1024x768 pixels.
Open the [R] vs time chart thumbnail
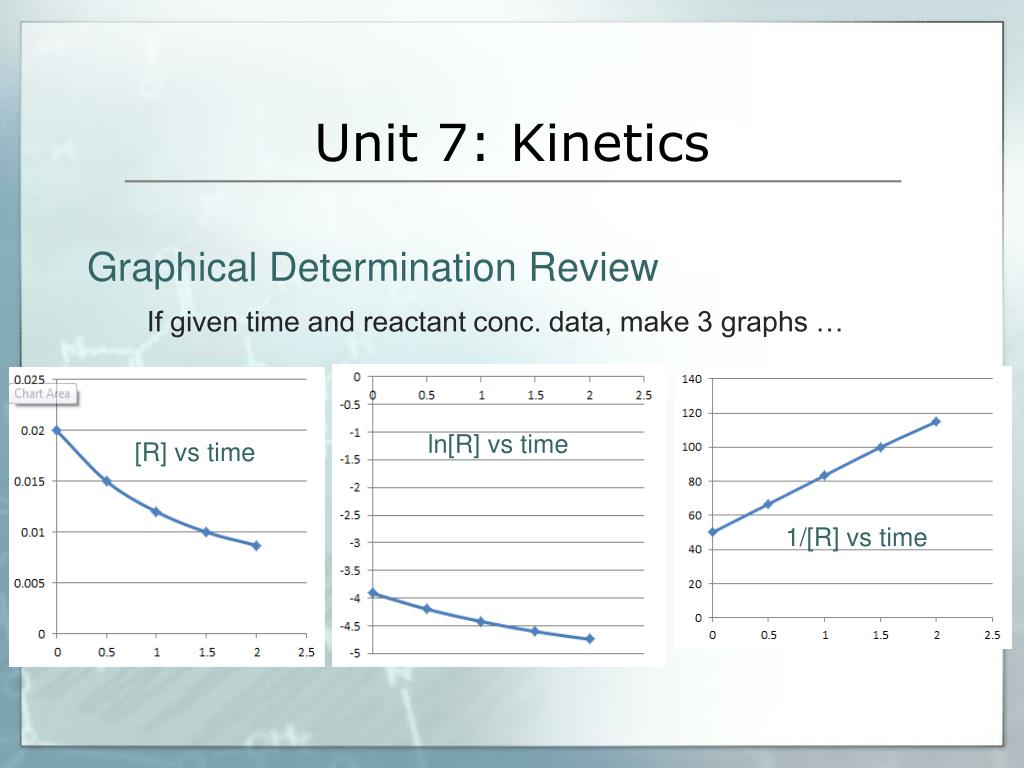coord(167,517)
